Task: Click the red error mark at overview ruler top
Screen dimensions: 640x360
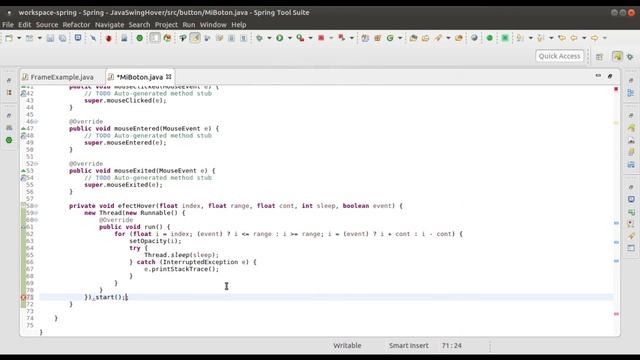Action: 616,89
